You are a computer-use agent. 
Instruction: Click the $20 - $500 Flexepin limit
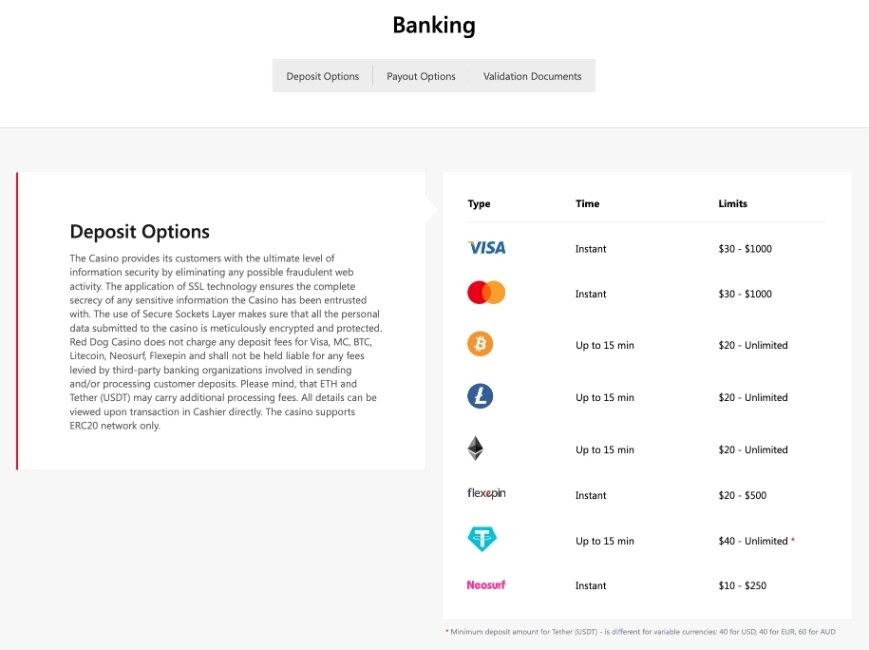(x=742, y=495)
